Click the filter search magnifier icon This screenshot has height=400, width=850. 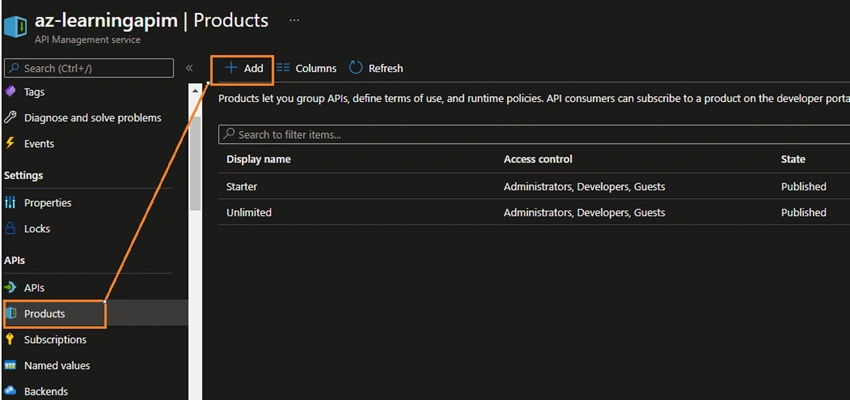point(229,134)
